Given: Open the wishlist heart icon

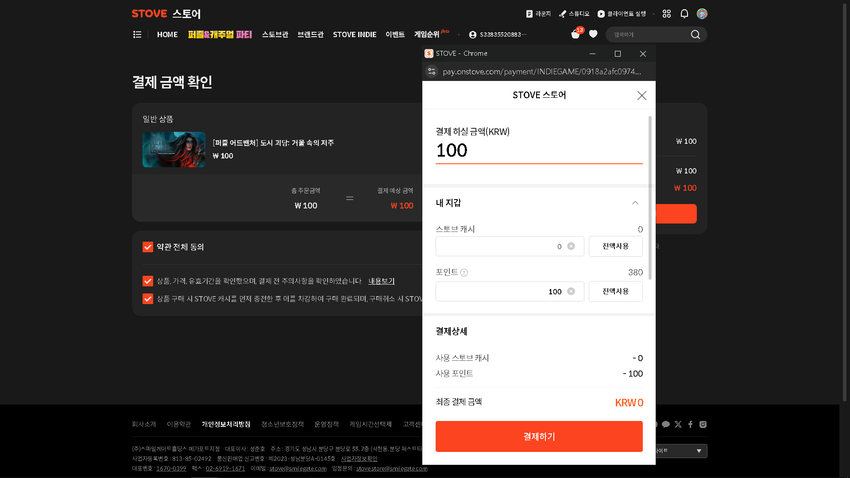Looking at the screenshot, I should pyautogui.click(x=593, y=34).
